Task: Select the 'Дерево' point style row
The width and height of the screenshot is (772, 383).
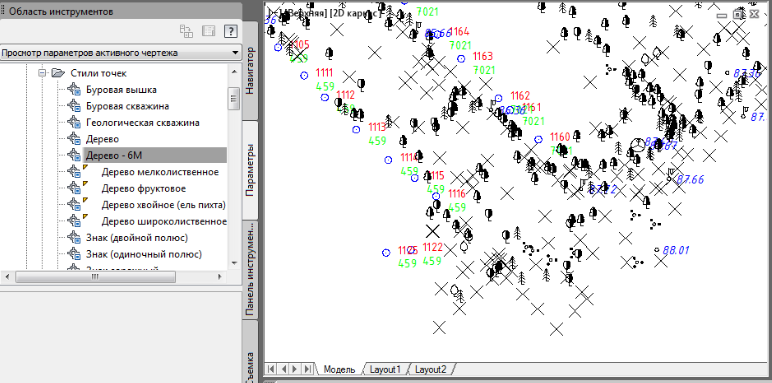Action: [102, 139]
